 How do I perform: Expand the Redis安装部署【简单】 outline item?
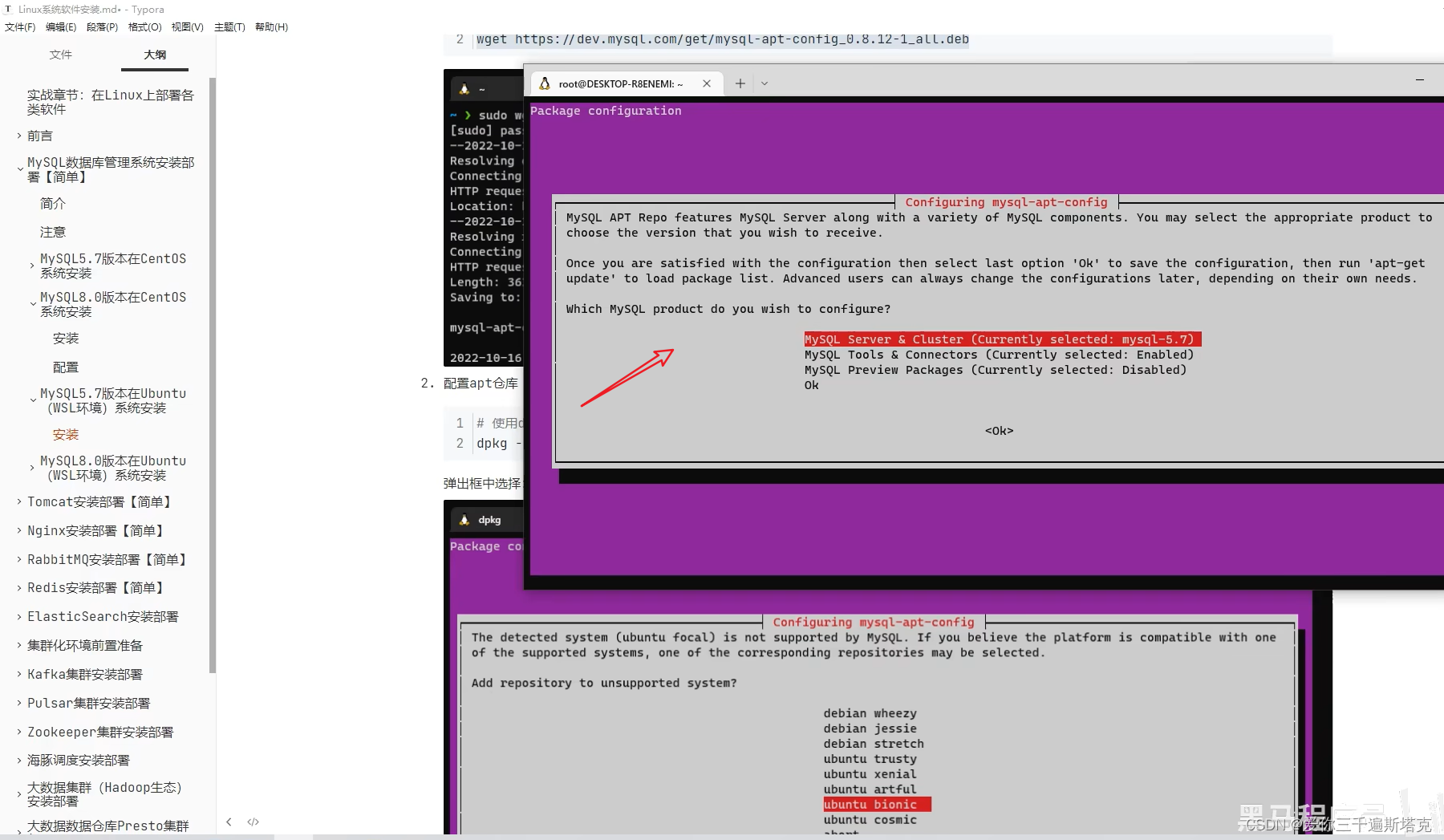click(x=18, y=587)
